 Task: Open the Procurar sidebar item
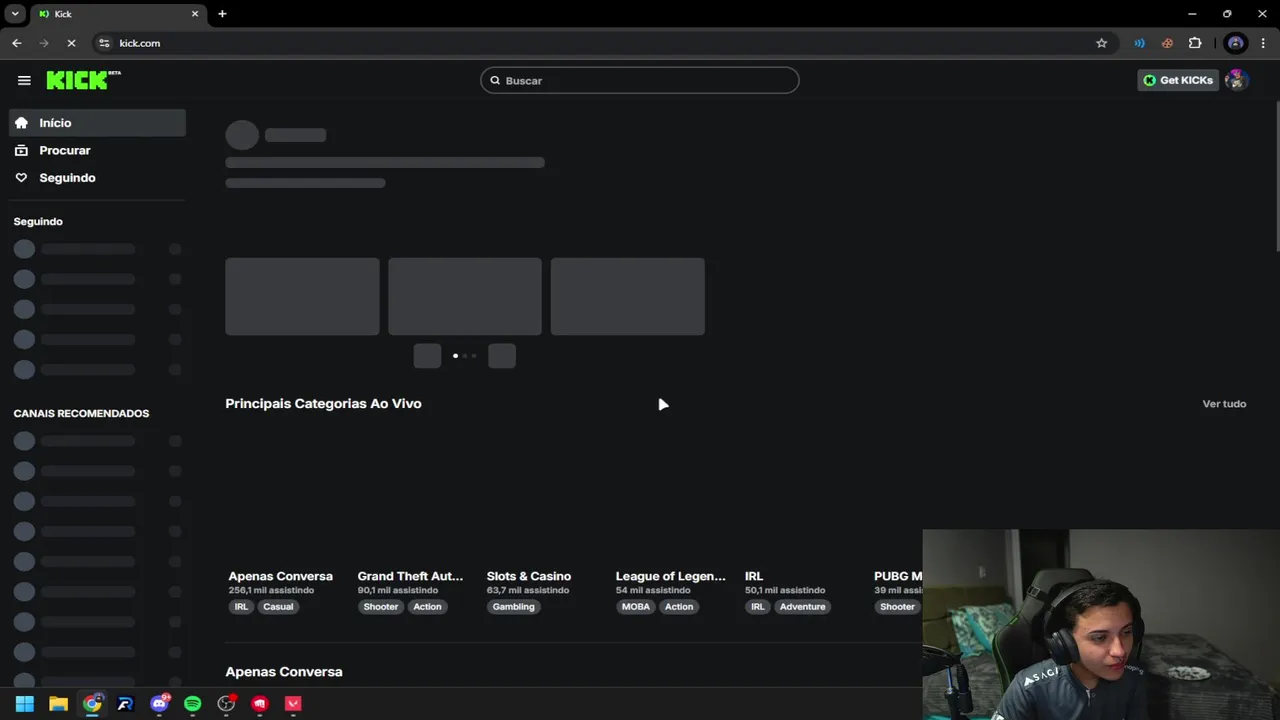point(97,150)
